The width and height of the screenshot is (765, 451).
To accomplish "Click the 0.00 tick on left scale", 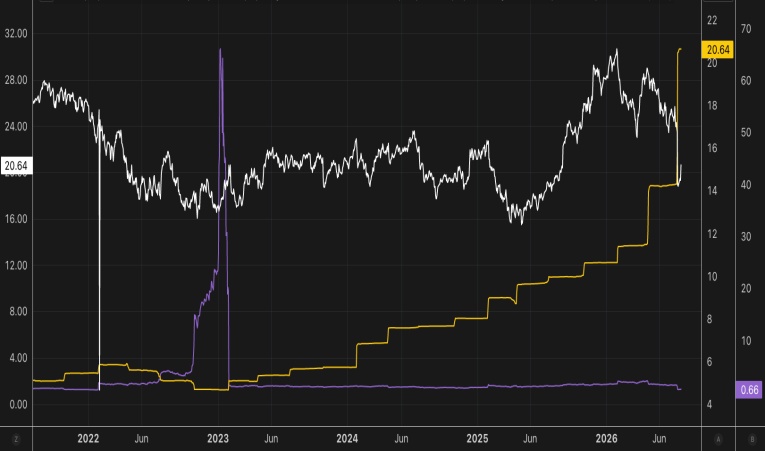I will tap(18, 404).
